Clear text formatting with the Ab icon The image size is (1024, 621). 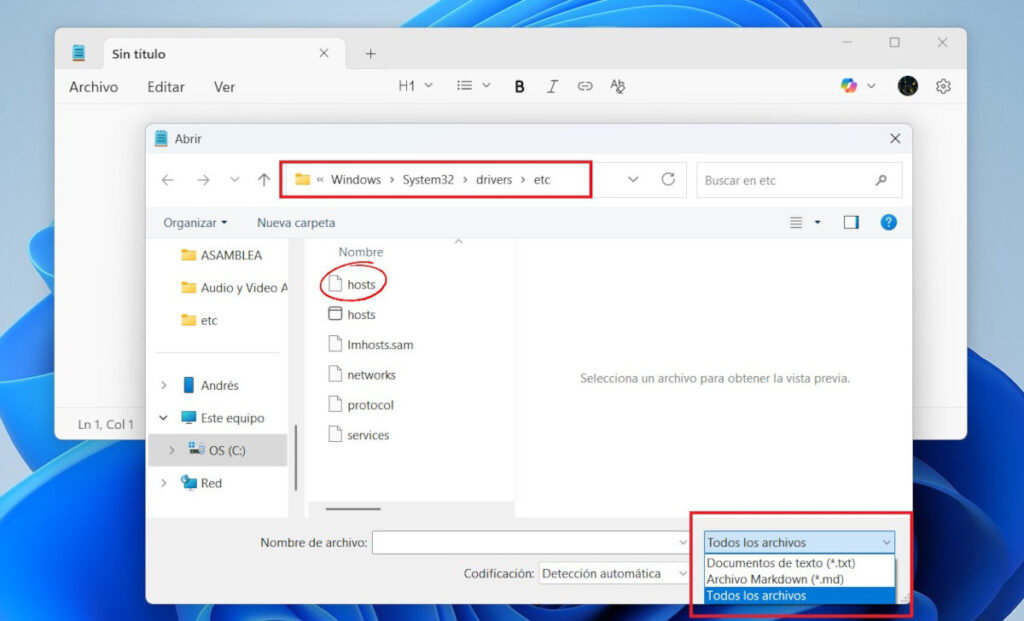tap(618, 86)
